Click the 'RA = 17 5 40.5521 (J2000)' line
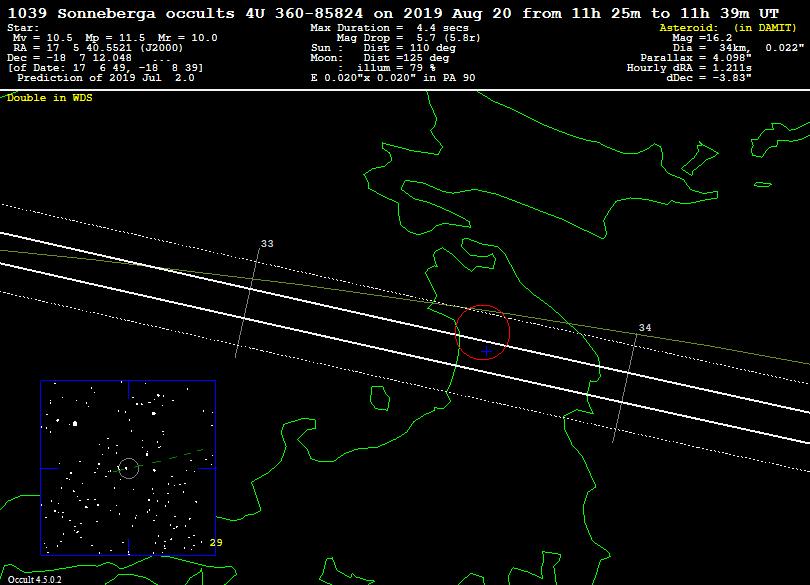Viewport: 810px width, 585px height. point(98,48)
